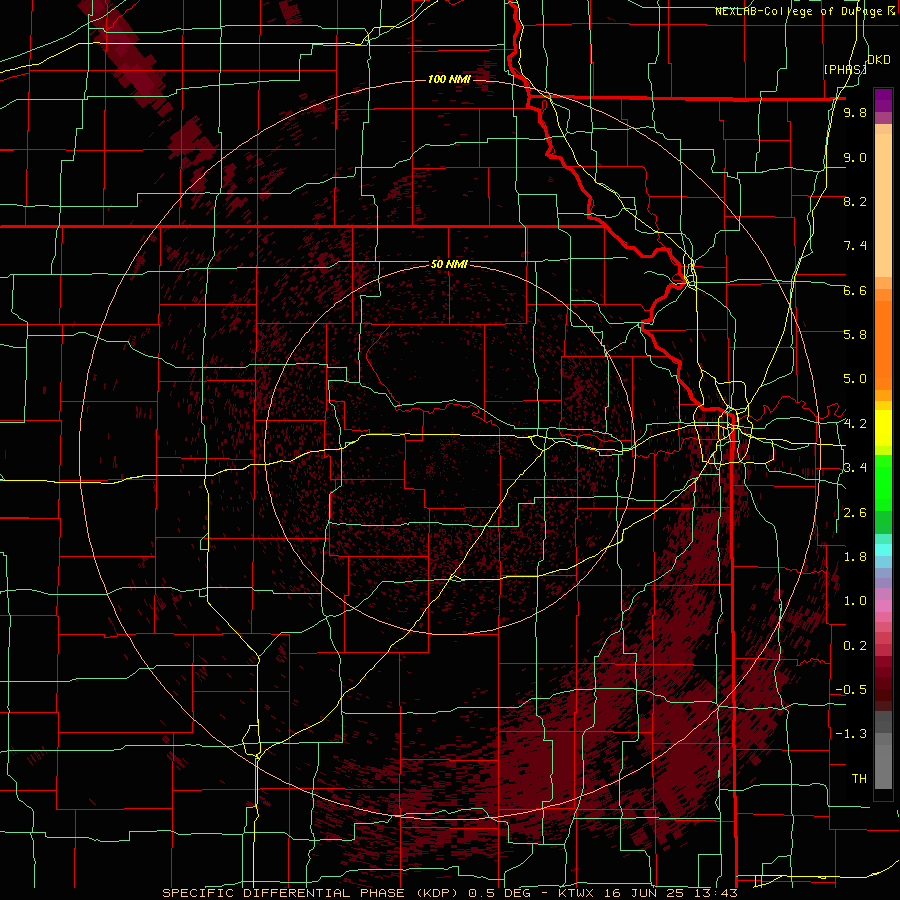The height and width of the screenshot is (900, 900).
Task: Click the 3.4 color scale value
Action: [855, 468]
